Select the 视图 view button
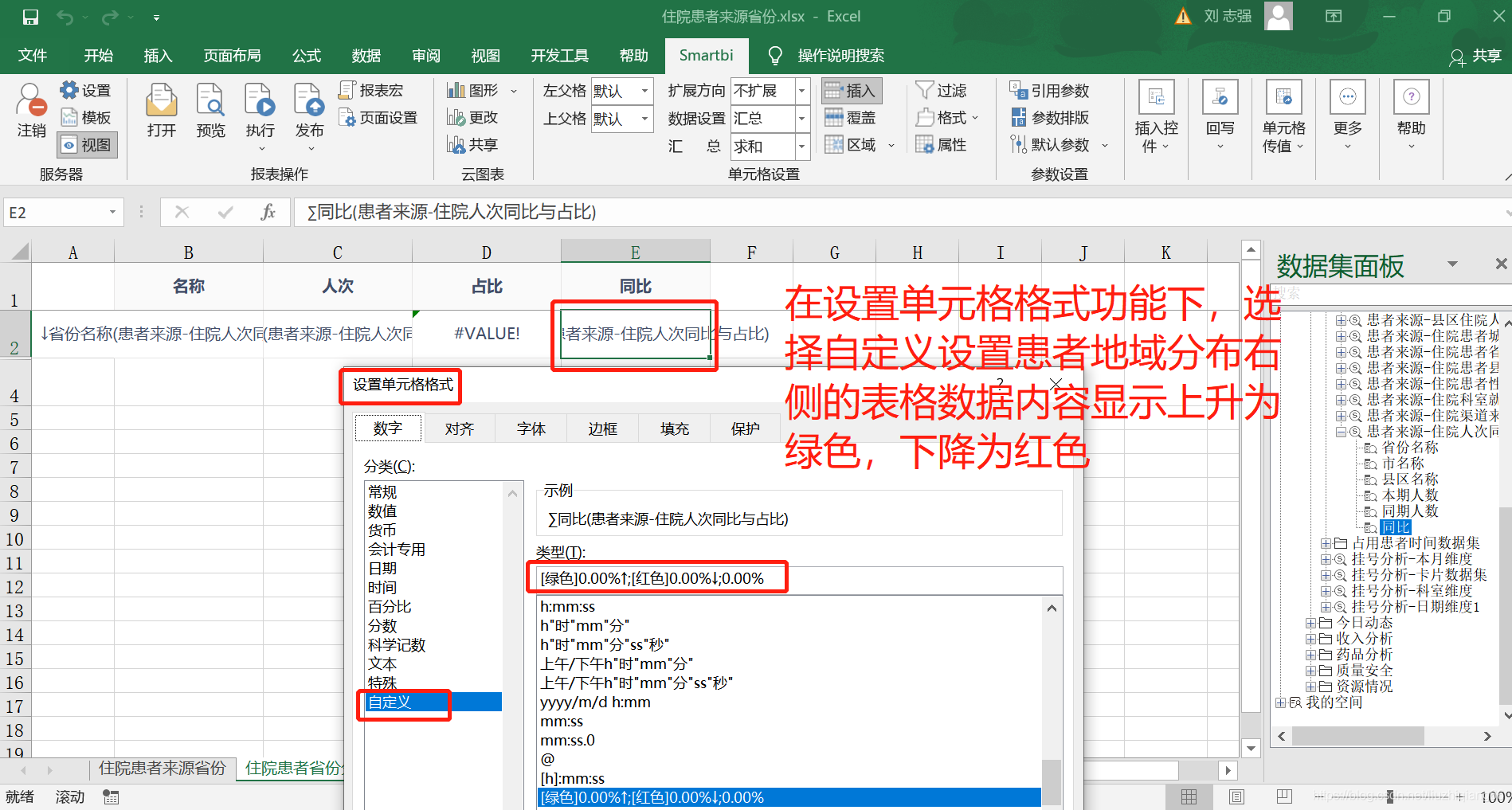The image size is (1512, 810). [88, 145]
